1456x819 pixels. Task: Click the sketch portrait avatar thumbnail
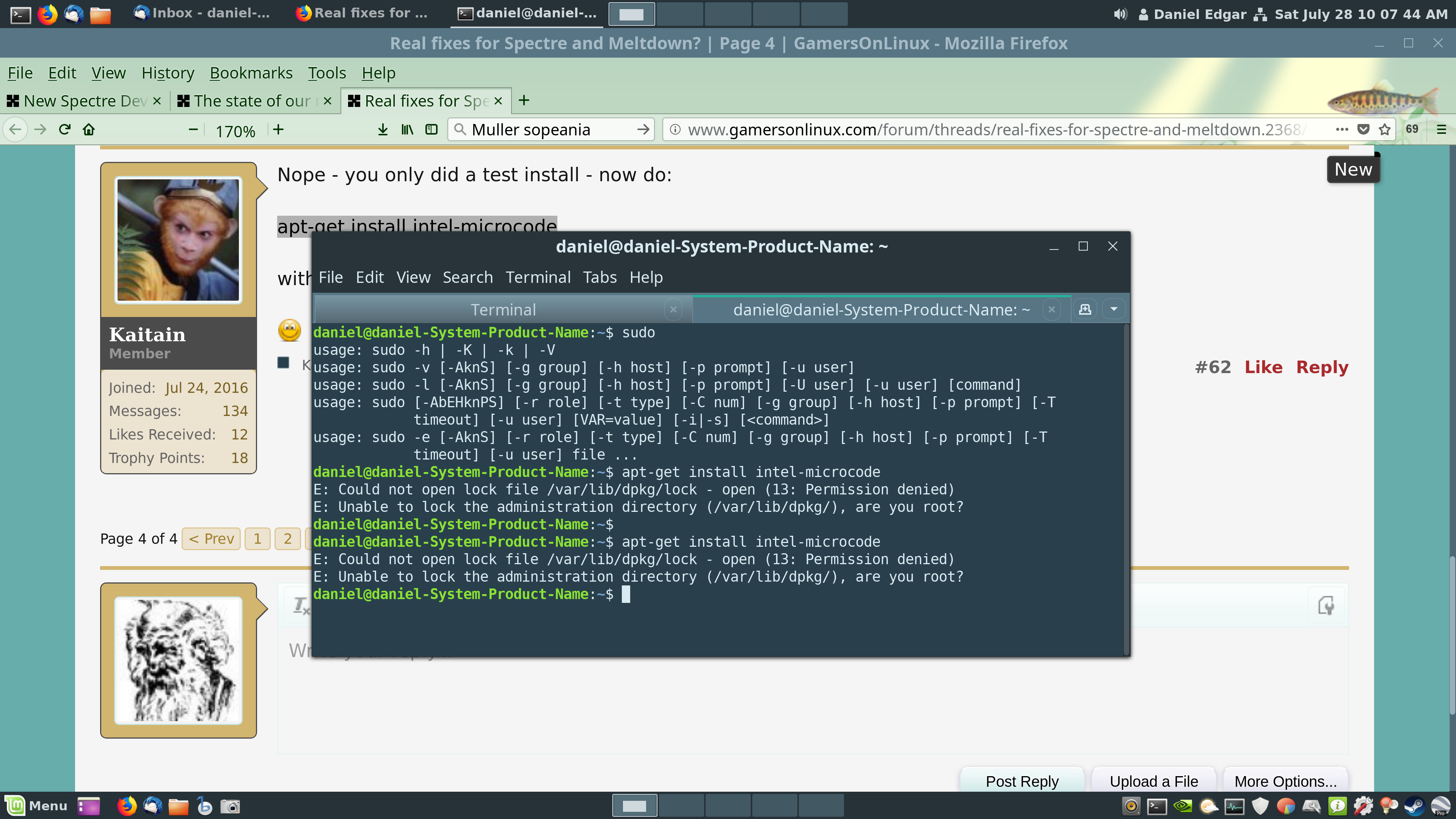[x=178, y=660]
